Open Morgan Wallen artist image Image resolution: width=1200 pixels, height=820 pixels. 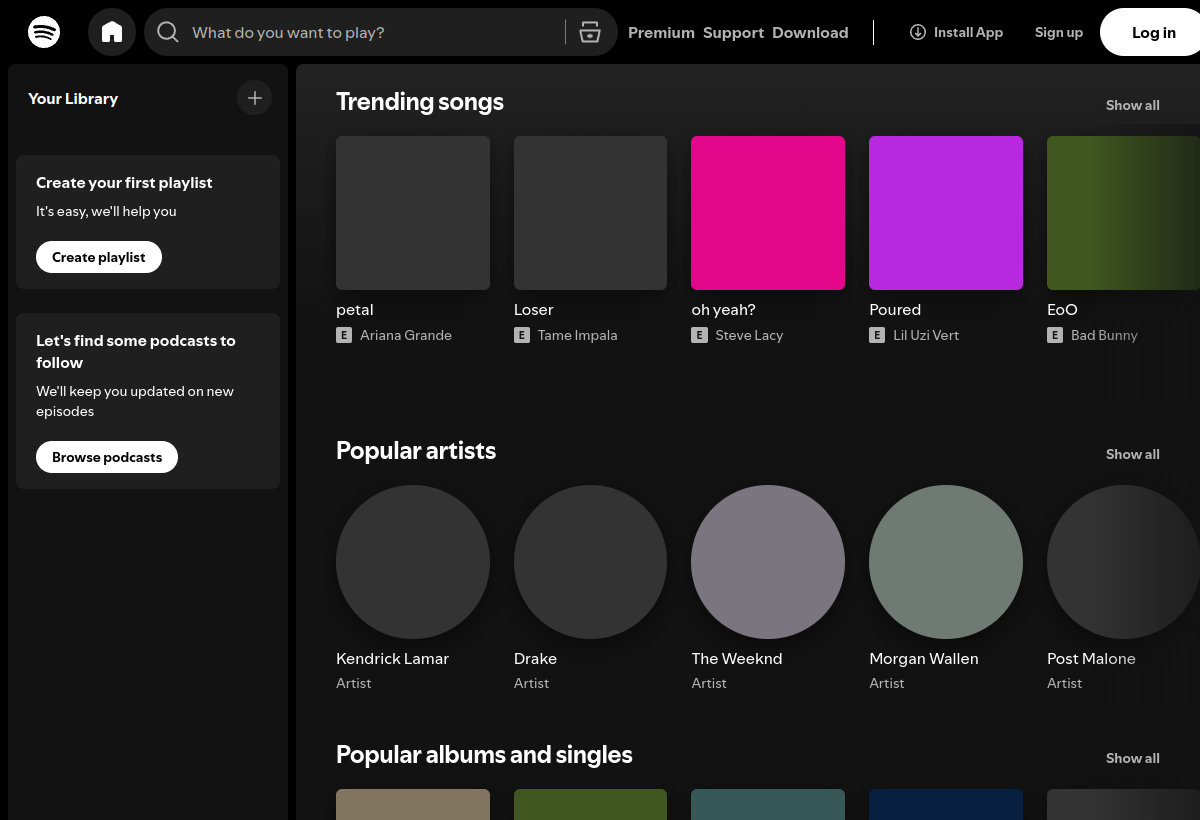coord(946,562)
